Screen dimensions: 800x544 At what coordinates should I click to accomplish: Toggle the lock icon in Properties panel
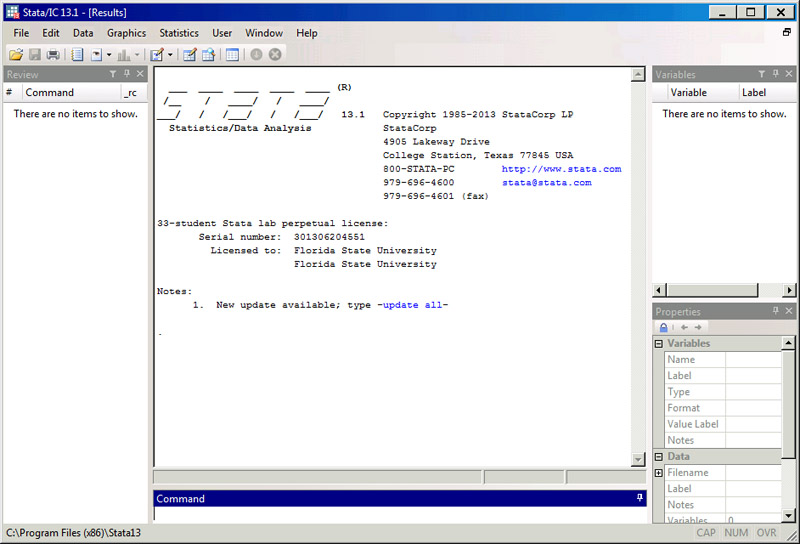pos(663,327)
